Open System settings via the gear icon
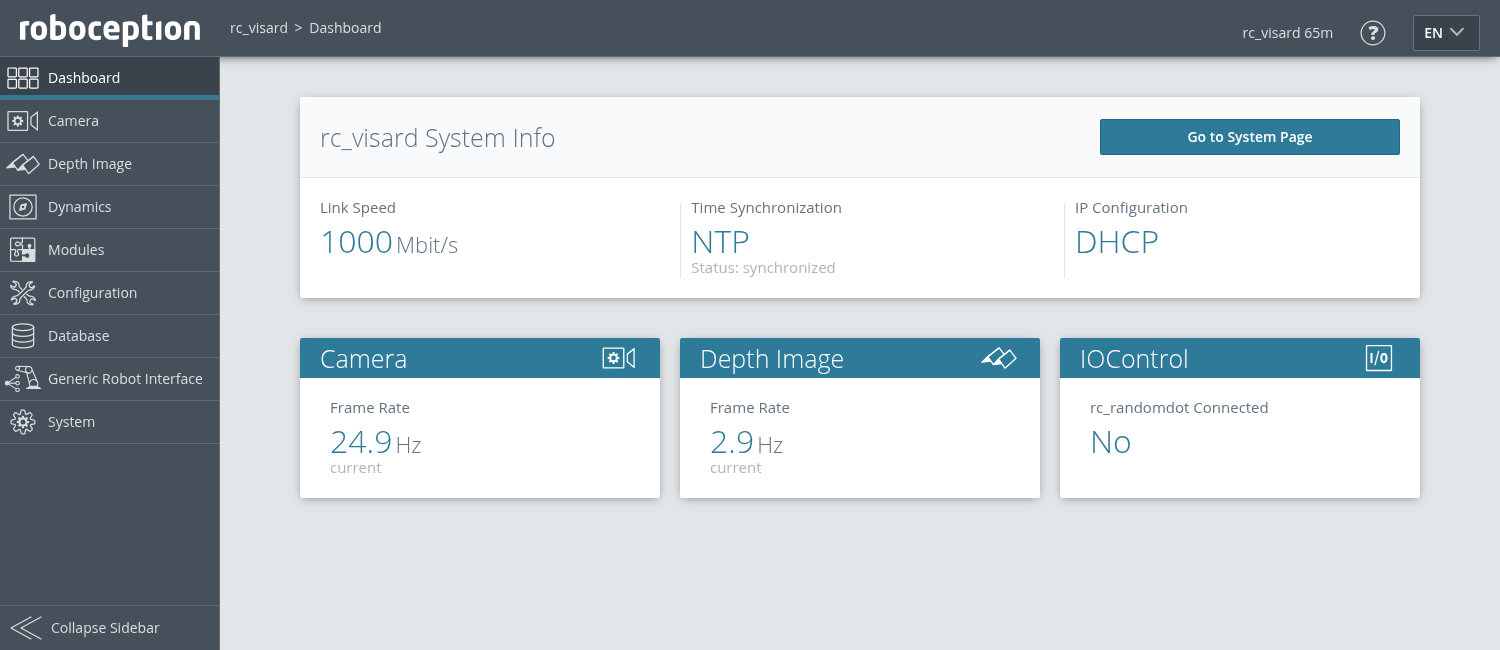Screen dimensions: 1500x650 pos(23,421)
